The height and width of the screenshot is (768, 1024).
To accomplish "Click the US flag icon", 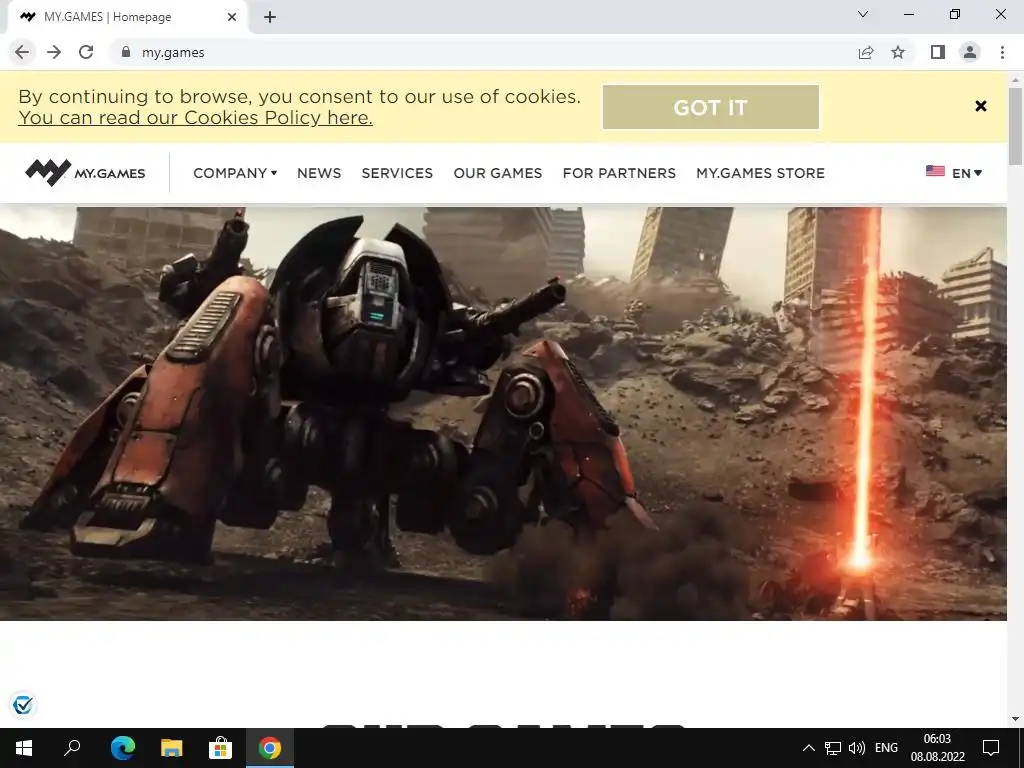I will (x=935, y=171).
